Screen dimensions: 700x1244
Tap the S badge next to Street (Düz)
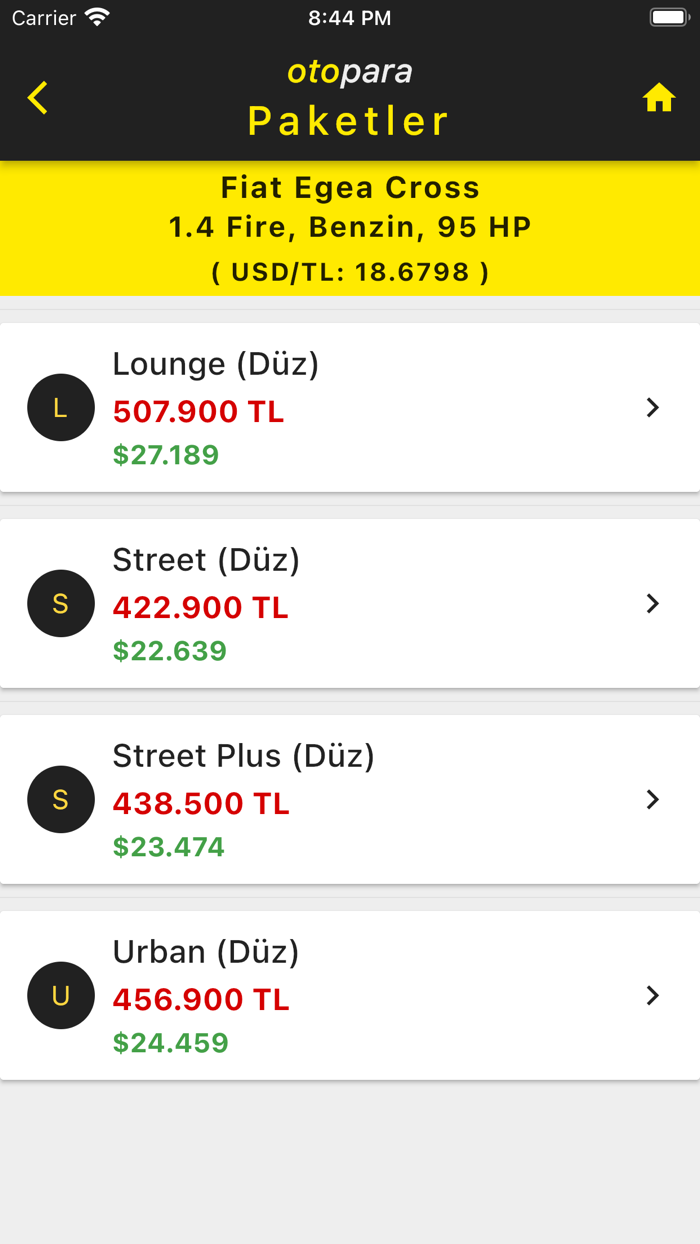[x=60, y=604]
